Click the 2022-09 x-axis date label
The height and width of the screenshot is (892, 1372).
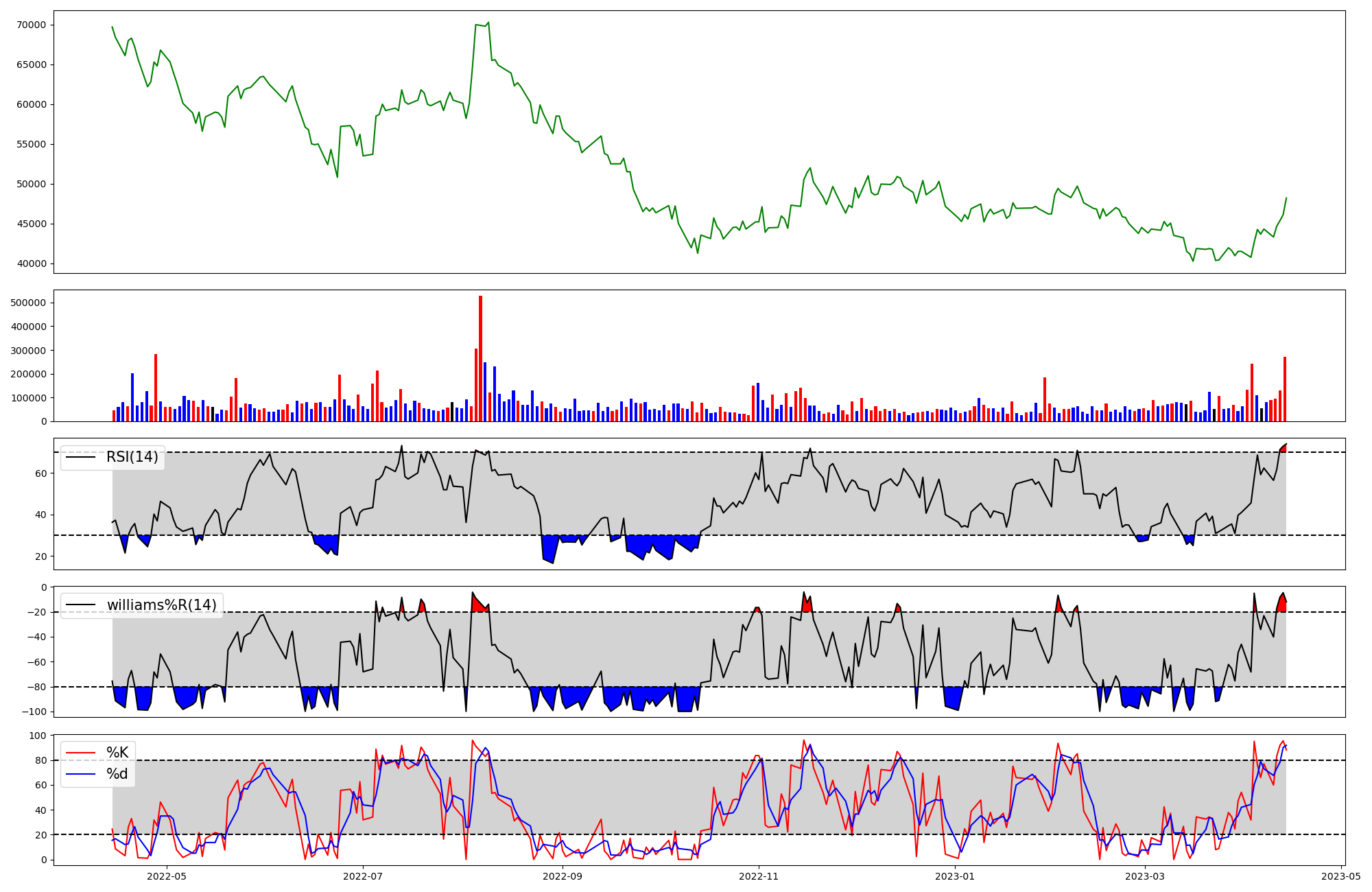click(x=563, y=876)
